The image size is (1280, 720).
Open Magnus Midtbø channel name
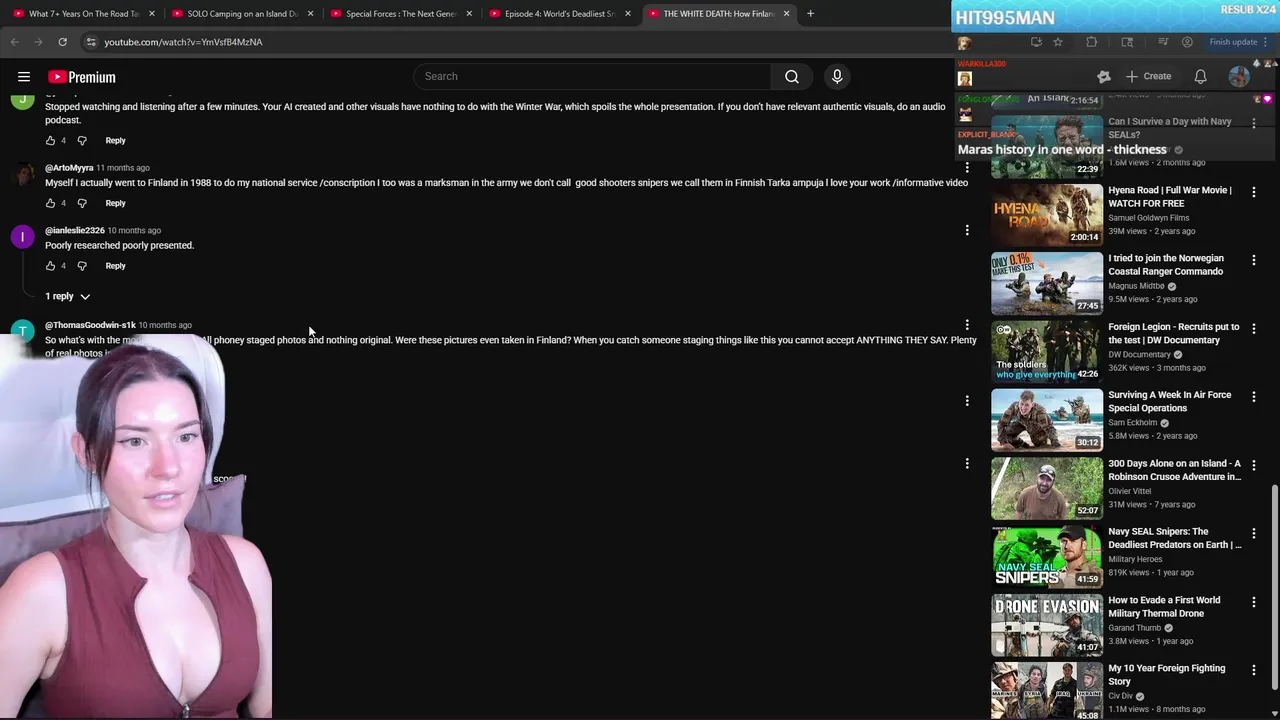pyautogui.click(x=1136, y=286)
